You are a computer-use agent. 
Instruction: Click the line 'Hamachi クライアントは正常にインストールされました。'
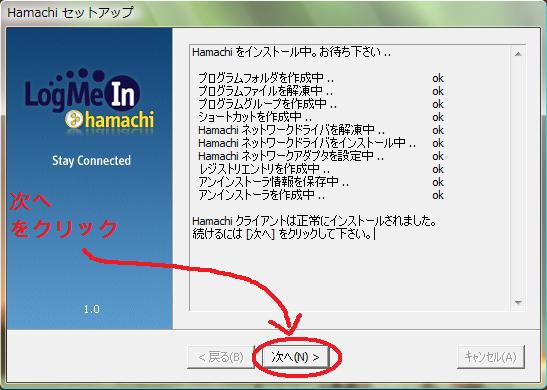pos(314,221)
